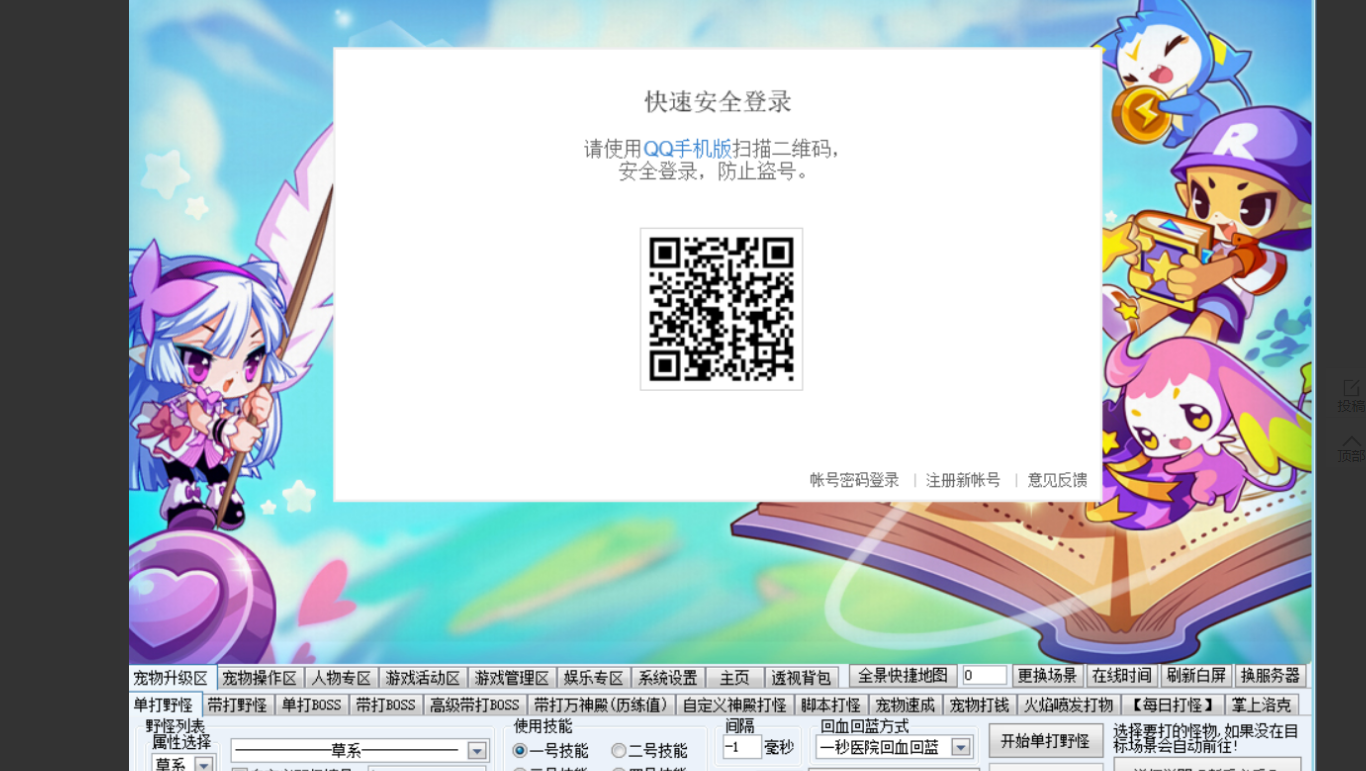Open the 游戏管理区 tab
Image resolution: width=1366 pixels, height=771 pixels.
click(512, 678)
